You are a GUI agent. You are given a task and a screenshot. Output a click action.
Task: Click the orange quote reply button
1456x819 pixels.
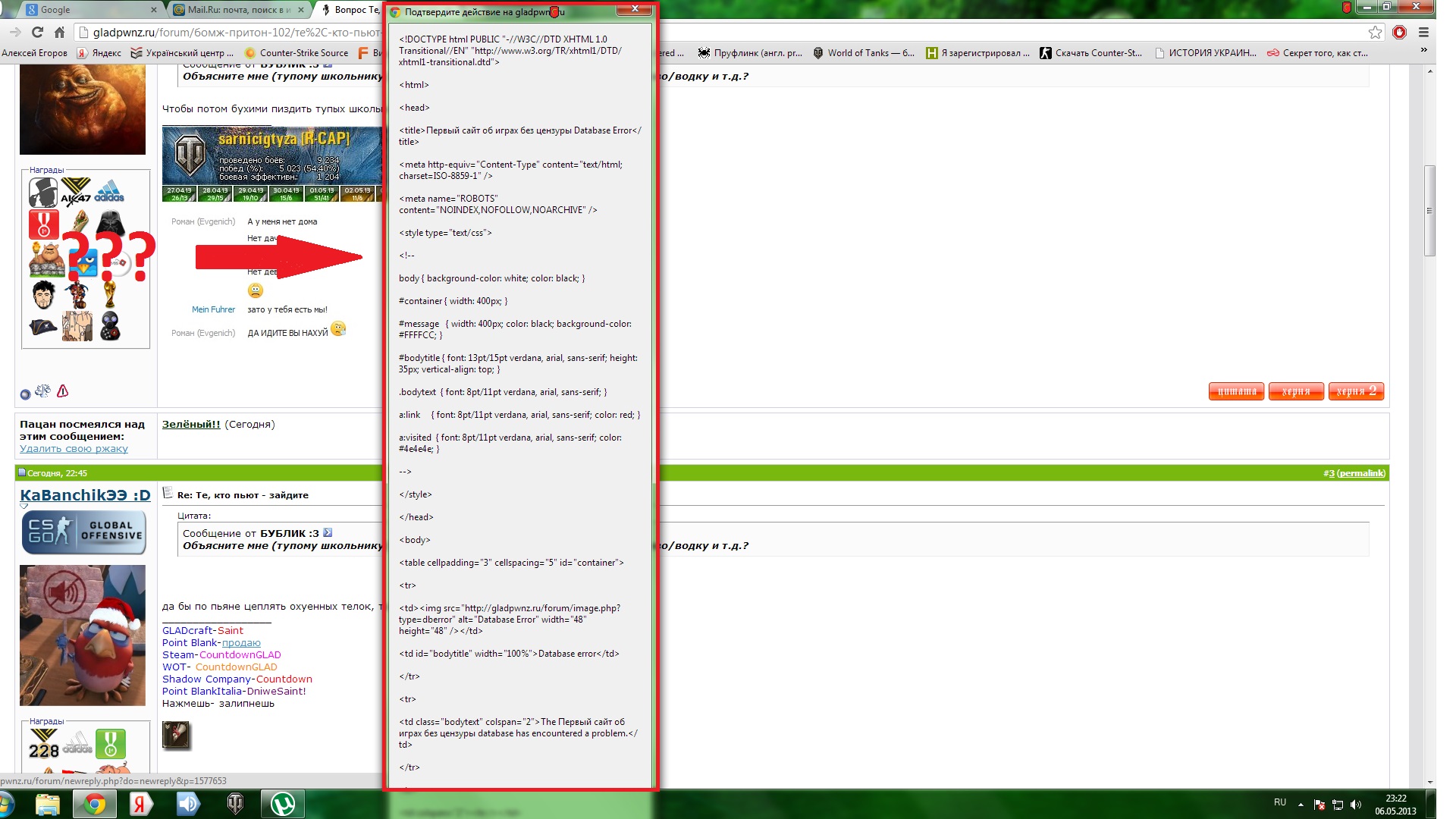(x=1237, y=391)
